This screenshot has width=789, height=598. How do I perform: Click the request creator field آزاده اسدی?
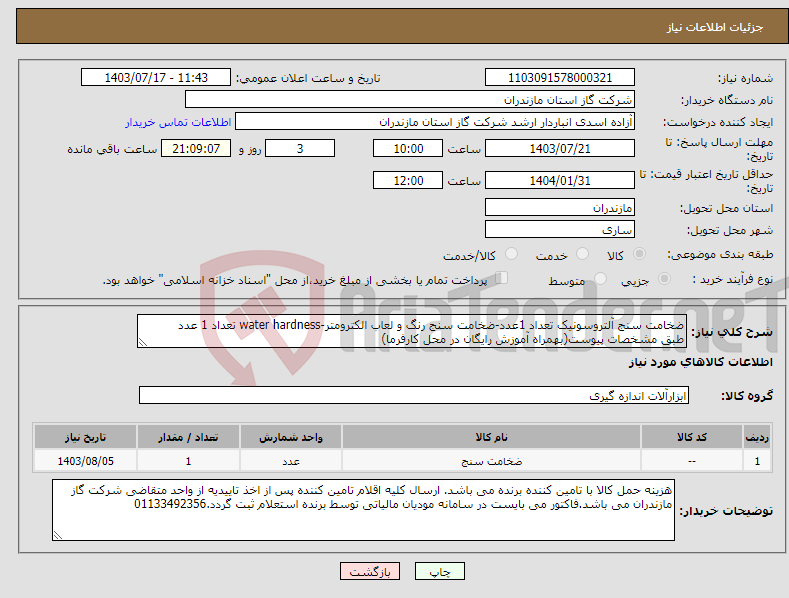(435, 122)
